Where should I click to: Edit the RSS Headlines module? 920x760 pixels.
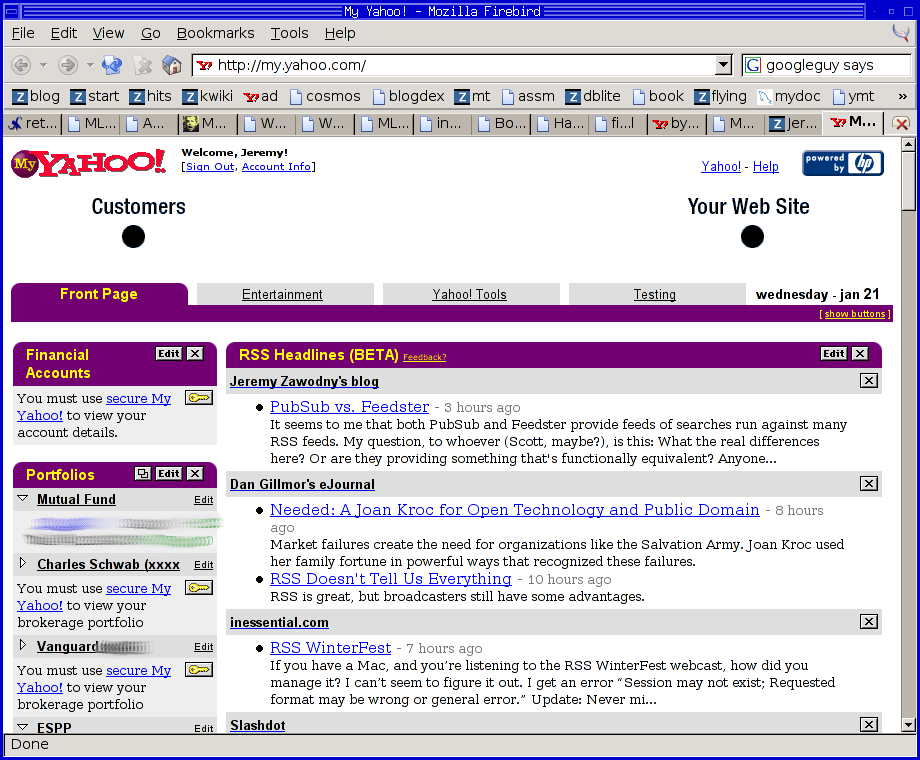point(834,353)
